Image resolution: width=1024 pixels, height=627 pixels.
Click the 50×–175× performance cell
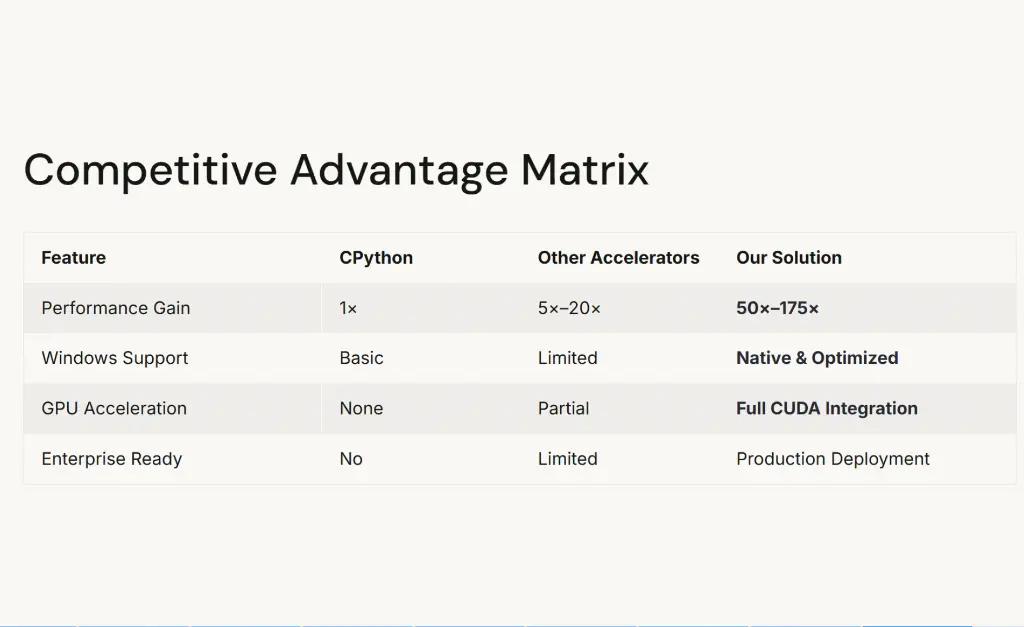point(777,308)
